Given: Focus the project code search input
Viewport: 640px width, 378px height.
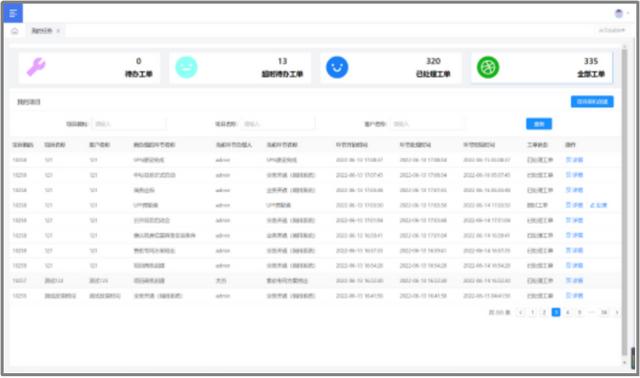Looking at the screenshot, I should [x=129, y=124].
